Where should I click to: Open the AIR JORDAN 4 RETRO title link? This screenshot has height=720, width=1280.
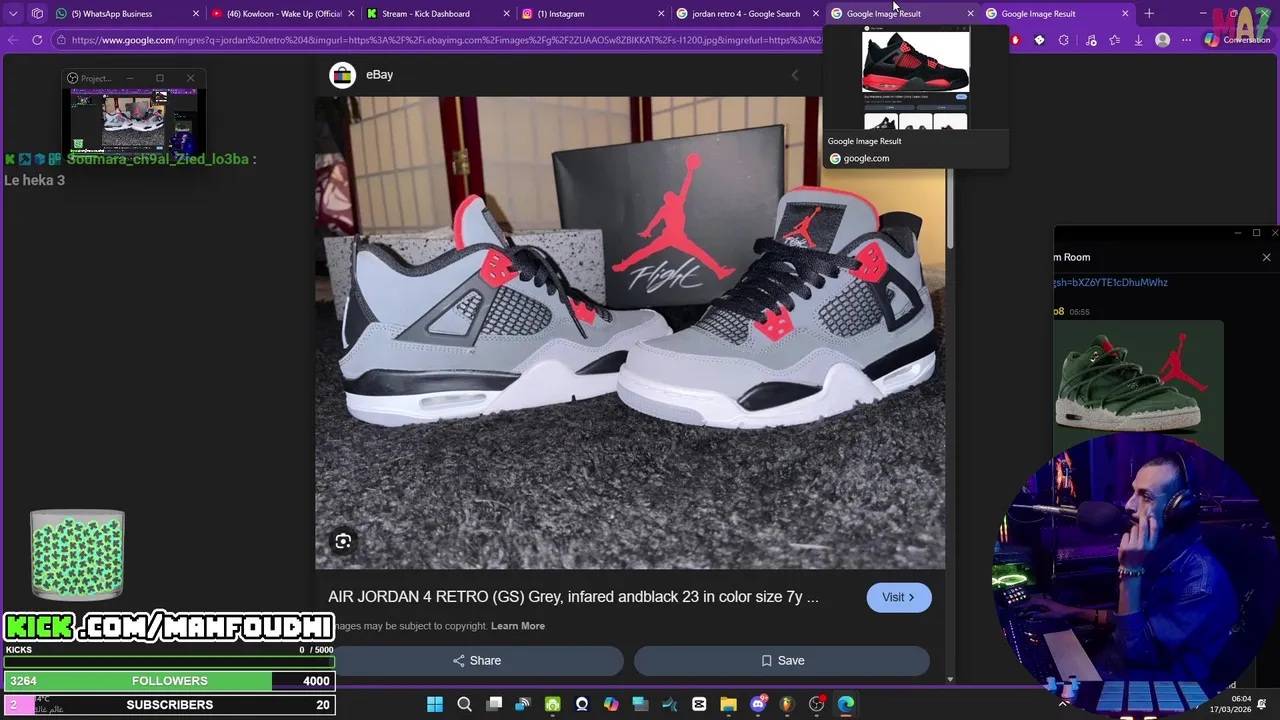click(573, 597)
